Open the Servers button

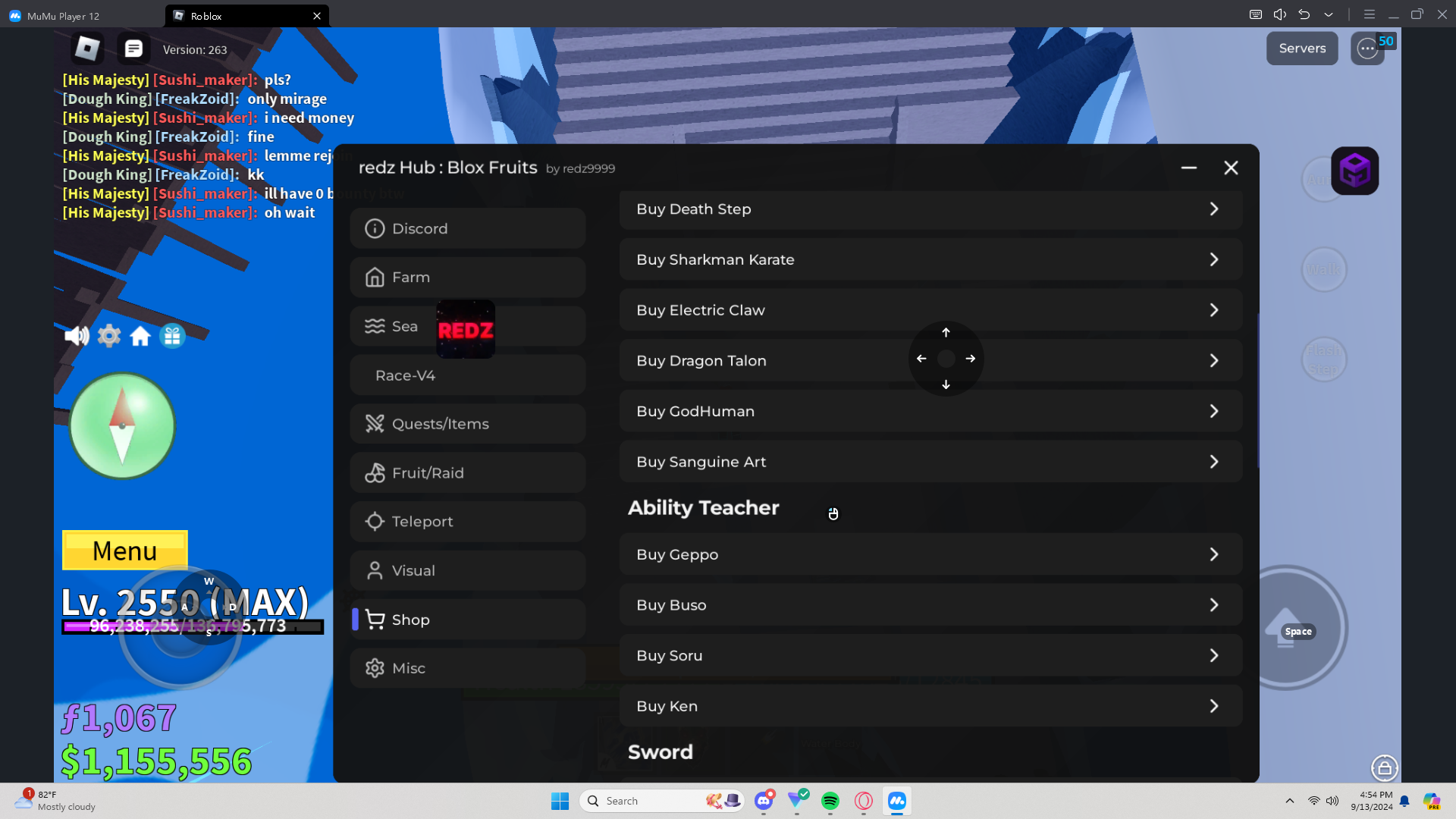(1302, 49)
